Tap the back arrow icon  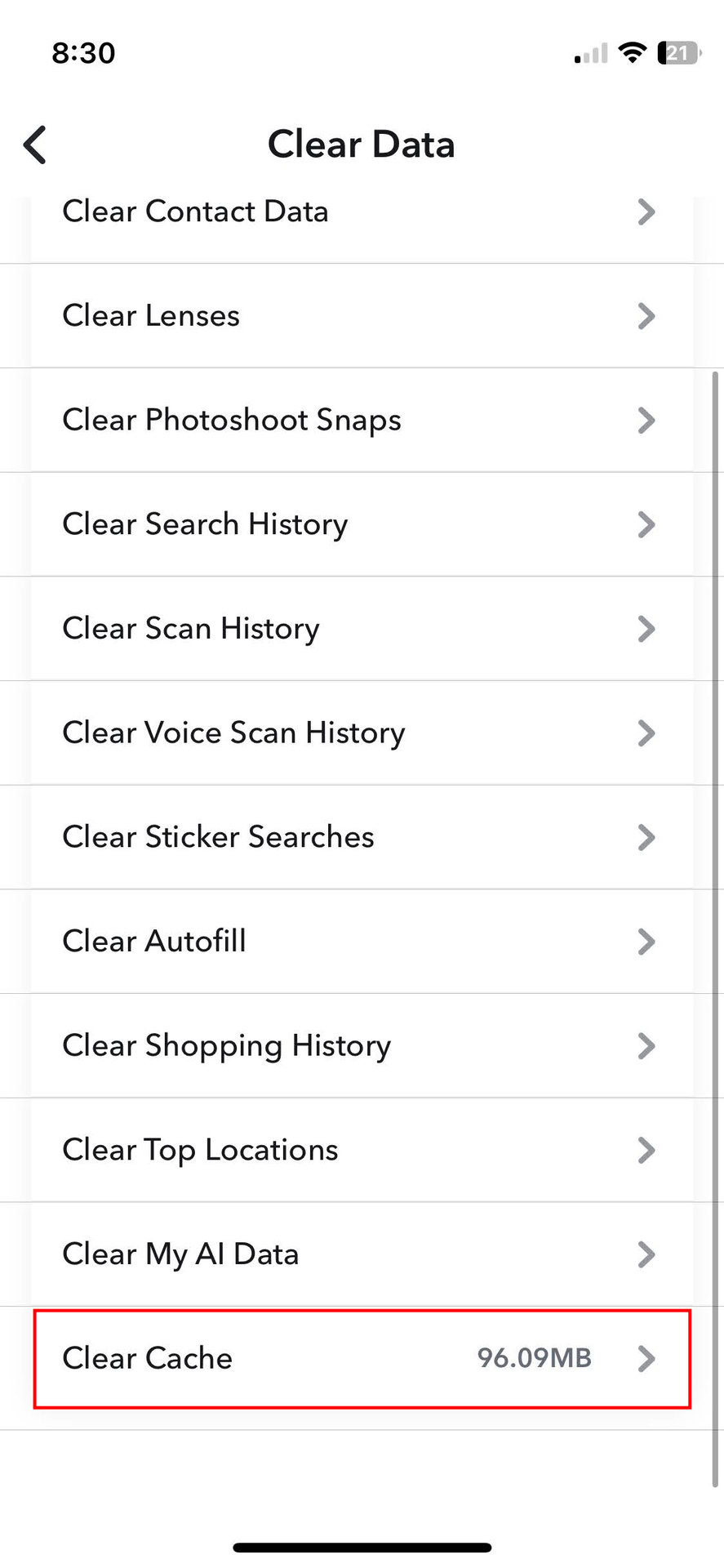[x=35, y=145]
